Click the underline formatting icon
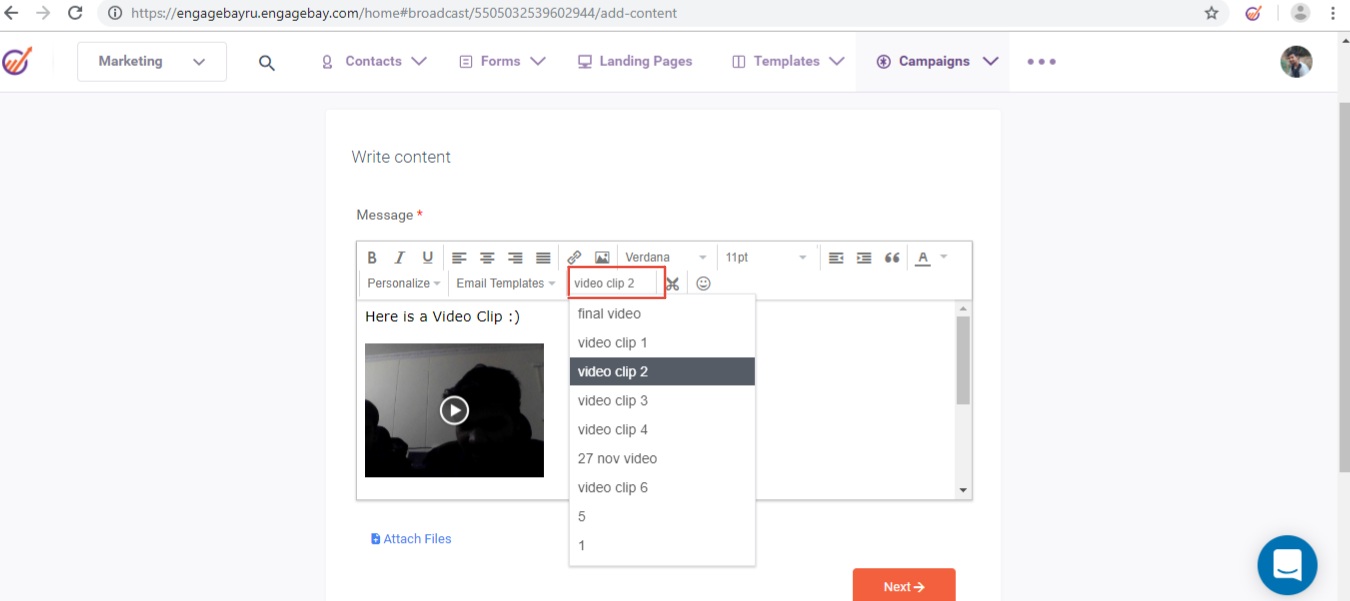This screenshot has width=1350, height=601. [x=428, y=258]
